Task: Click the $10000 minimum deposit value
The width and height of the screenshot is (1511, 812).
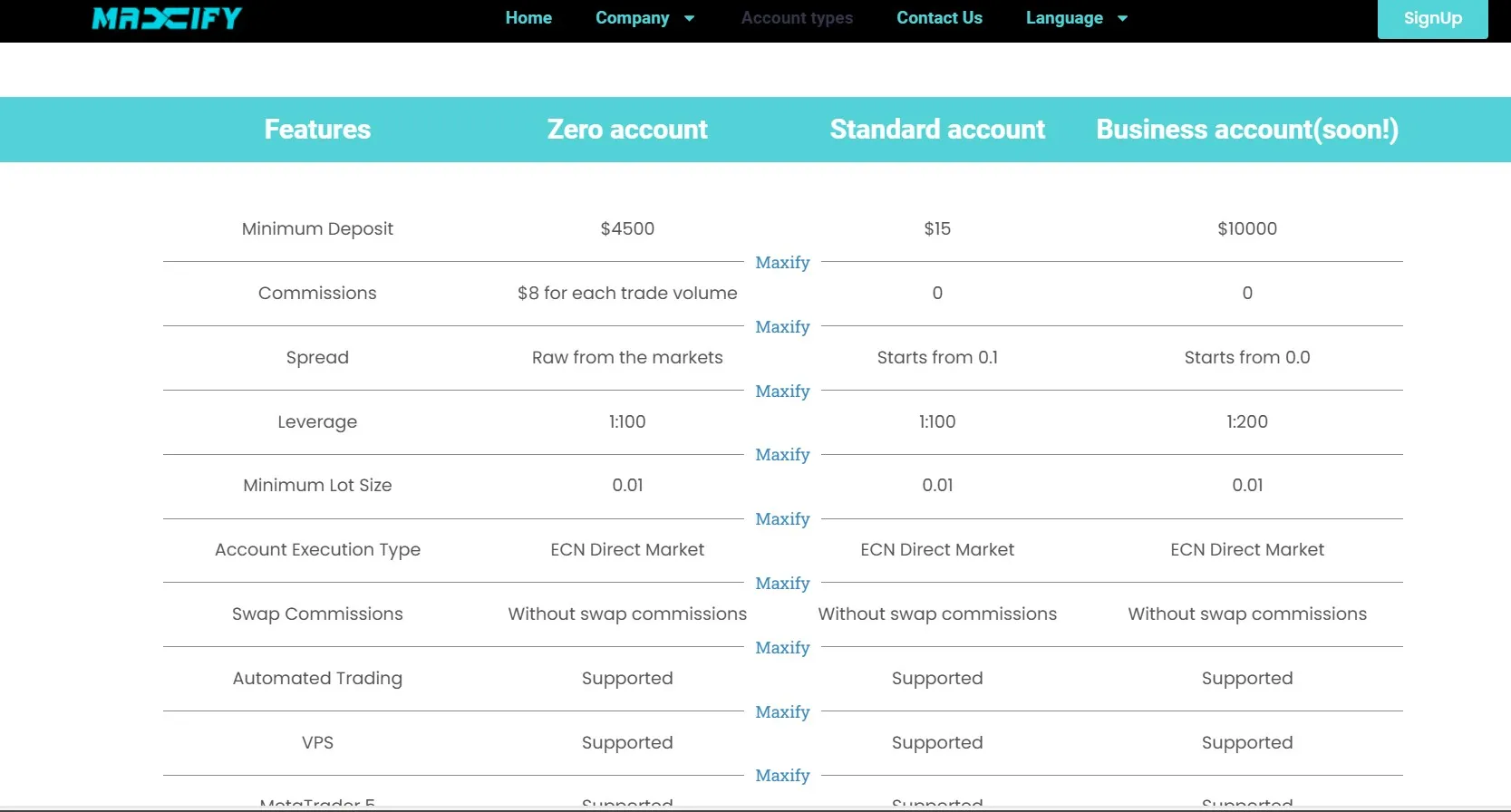Action: (1247, 228)
